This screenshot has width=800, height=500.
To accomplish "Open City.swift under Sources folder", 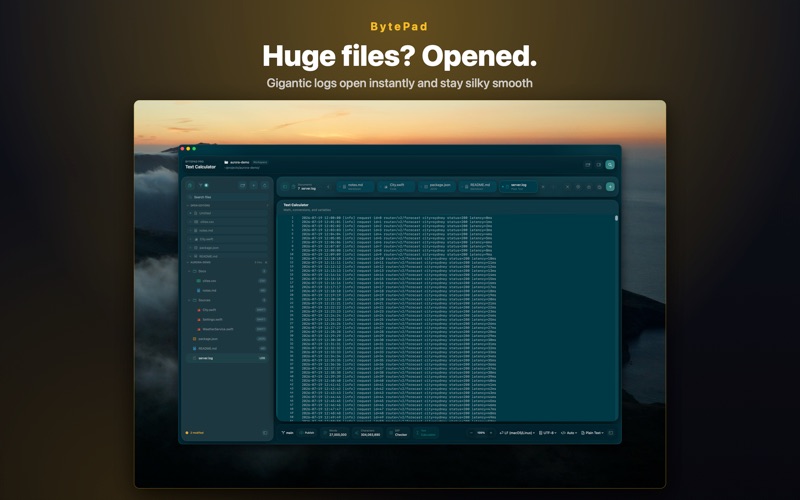I will pos(228,310).
